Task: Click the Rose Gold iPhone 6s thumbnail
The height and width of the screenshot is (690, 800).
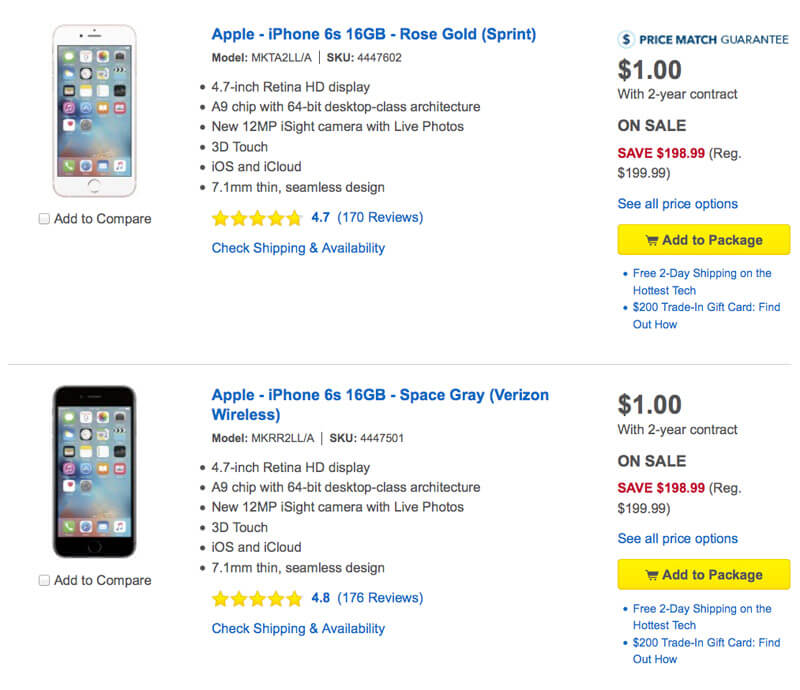Action: (x=94, y=111)
